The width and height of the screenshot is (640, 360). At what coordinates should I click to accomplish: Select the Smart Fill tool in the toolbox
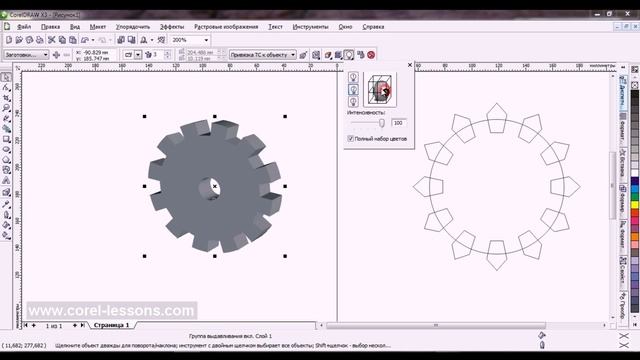click(x=6, y=129)
